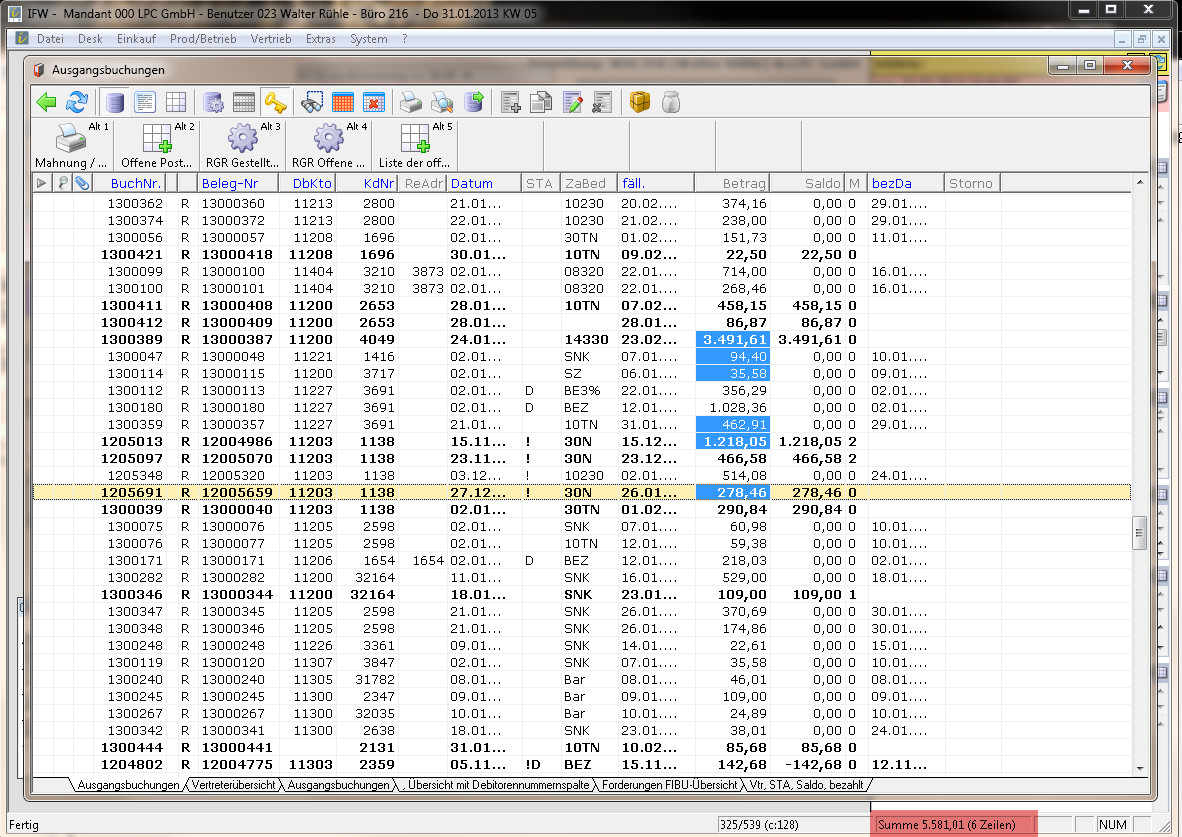This screenshot has width=1182, height=837.
Task: Click the Mahnung button (Alt 1)
Action: (x=71, y=145)
